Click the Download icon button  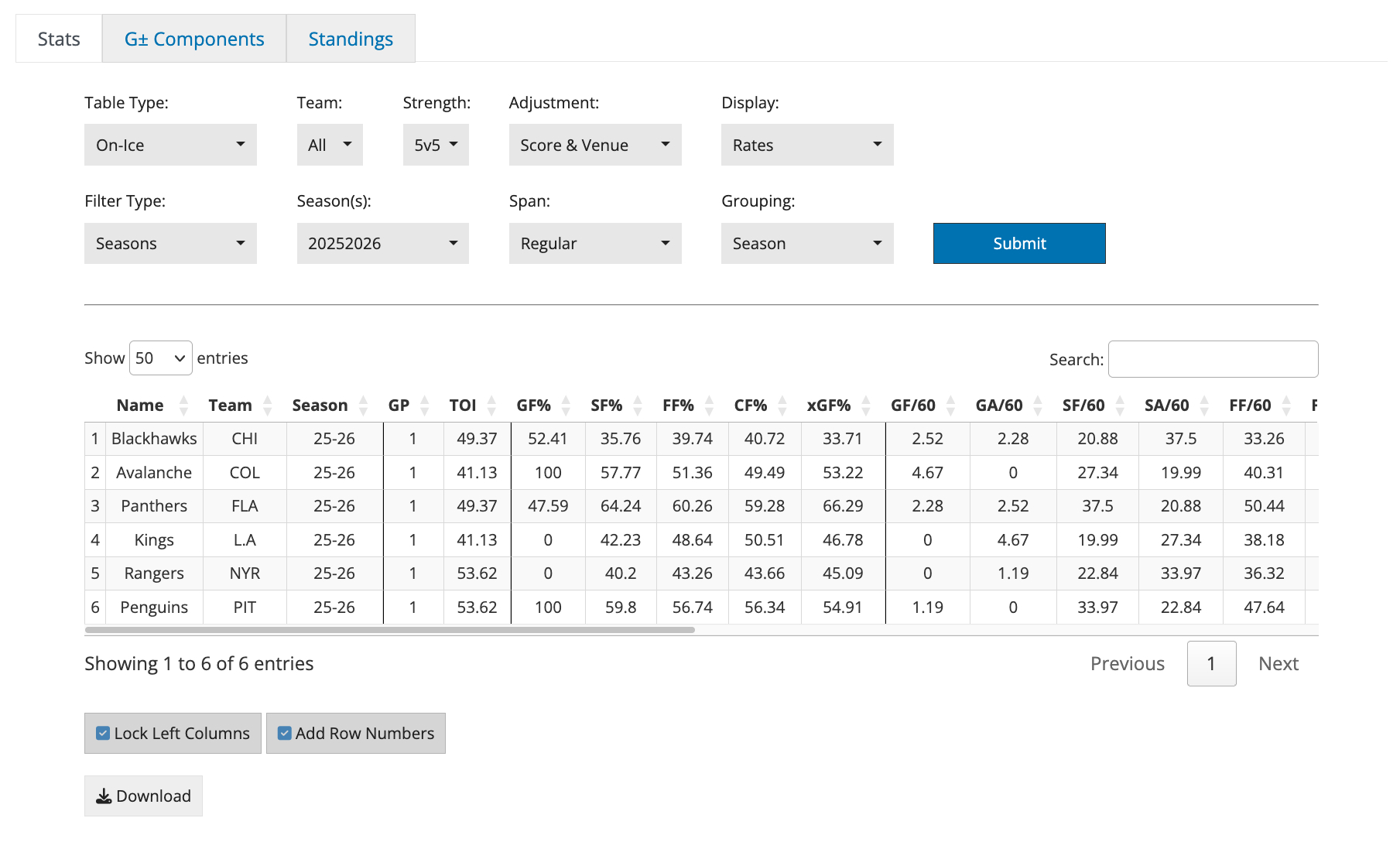143,796
